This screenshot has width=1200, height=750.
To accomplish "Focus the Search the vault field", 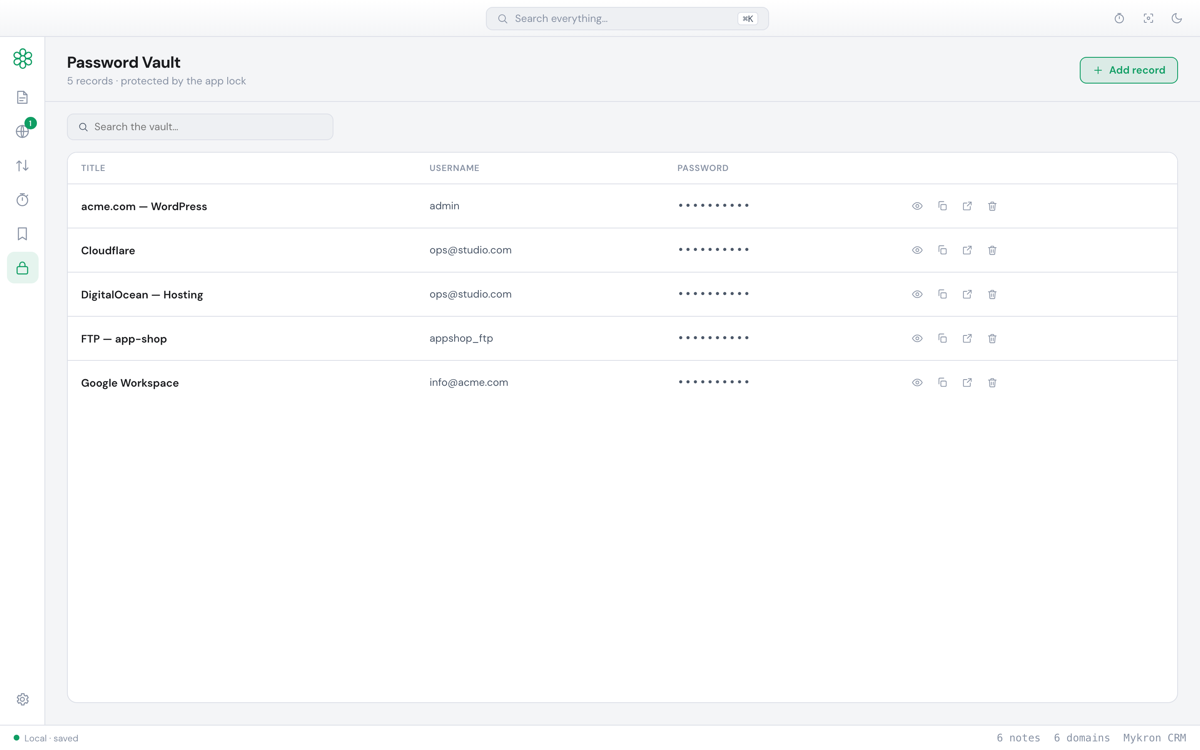I will coord(200,127).
